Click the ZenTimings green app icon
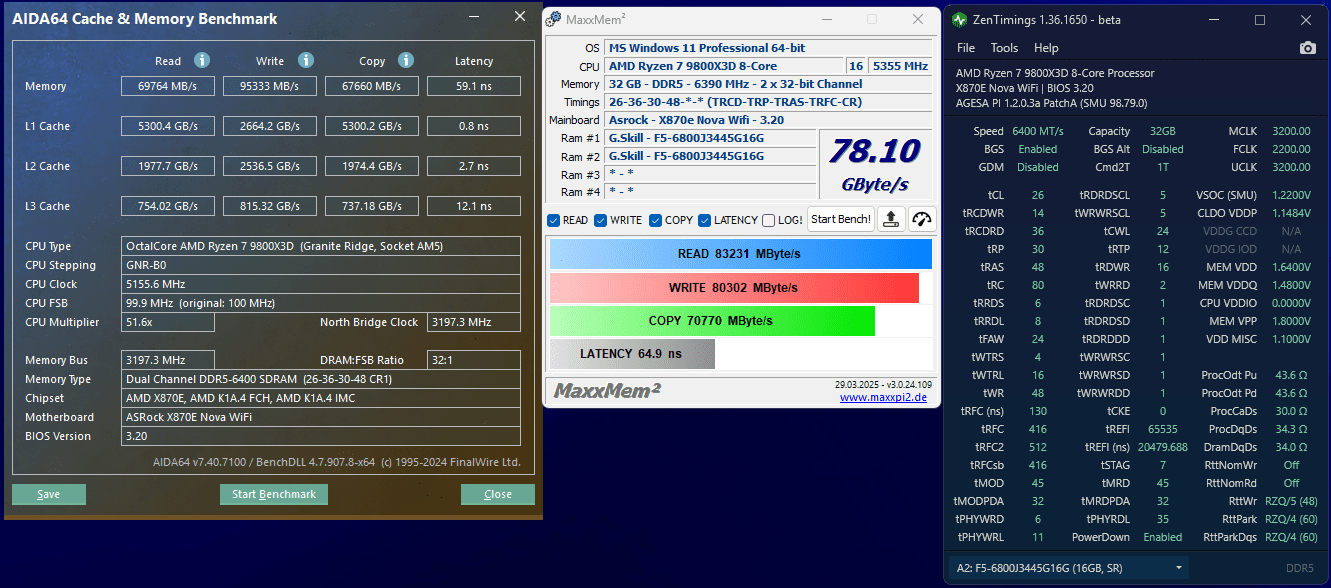 coord(960,20)
